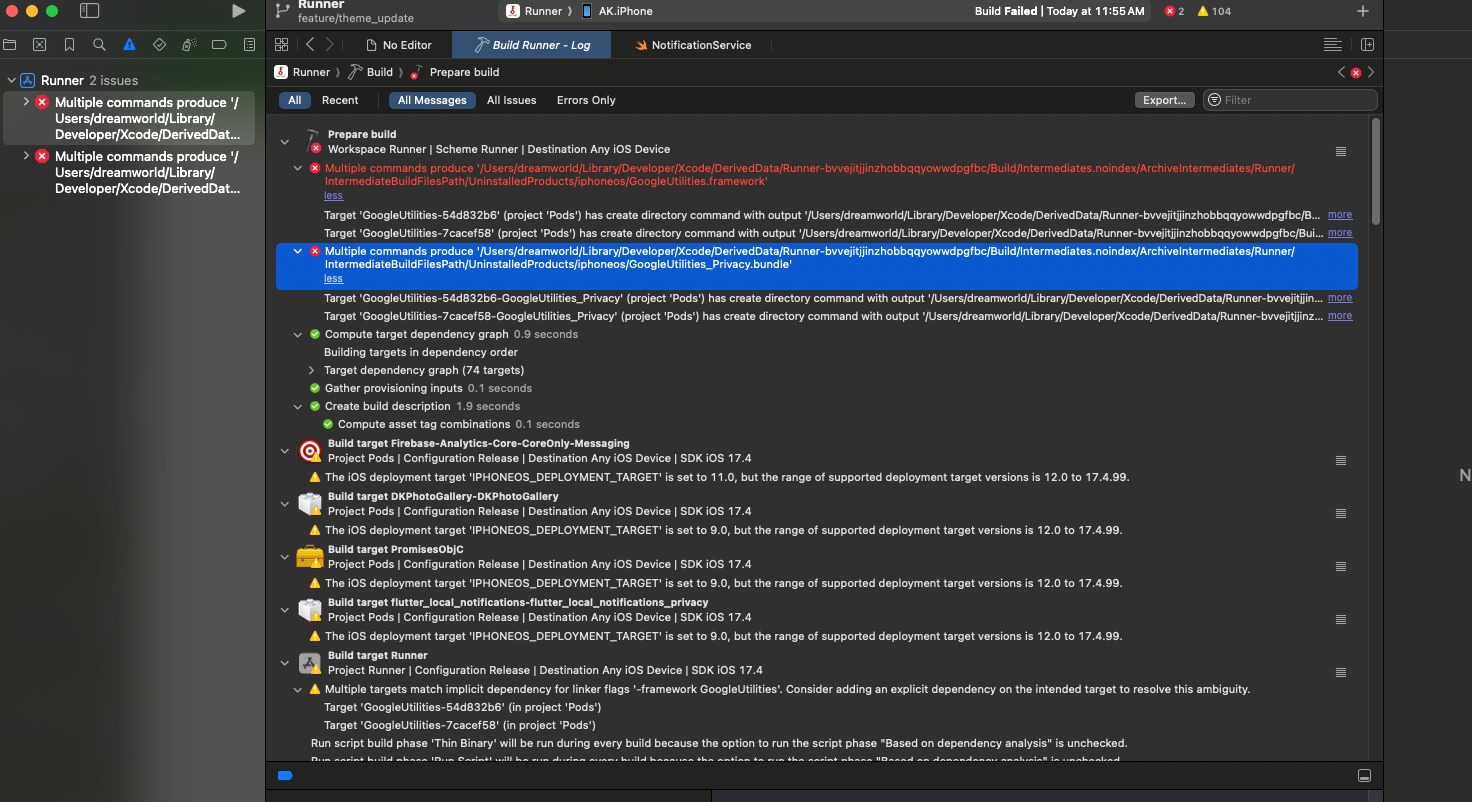Open the Find navigator magnifier icon
Viewport: 1472px width, 802px height.
[99, 45]
